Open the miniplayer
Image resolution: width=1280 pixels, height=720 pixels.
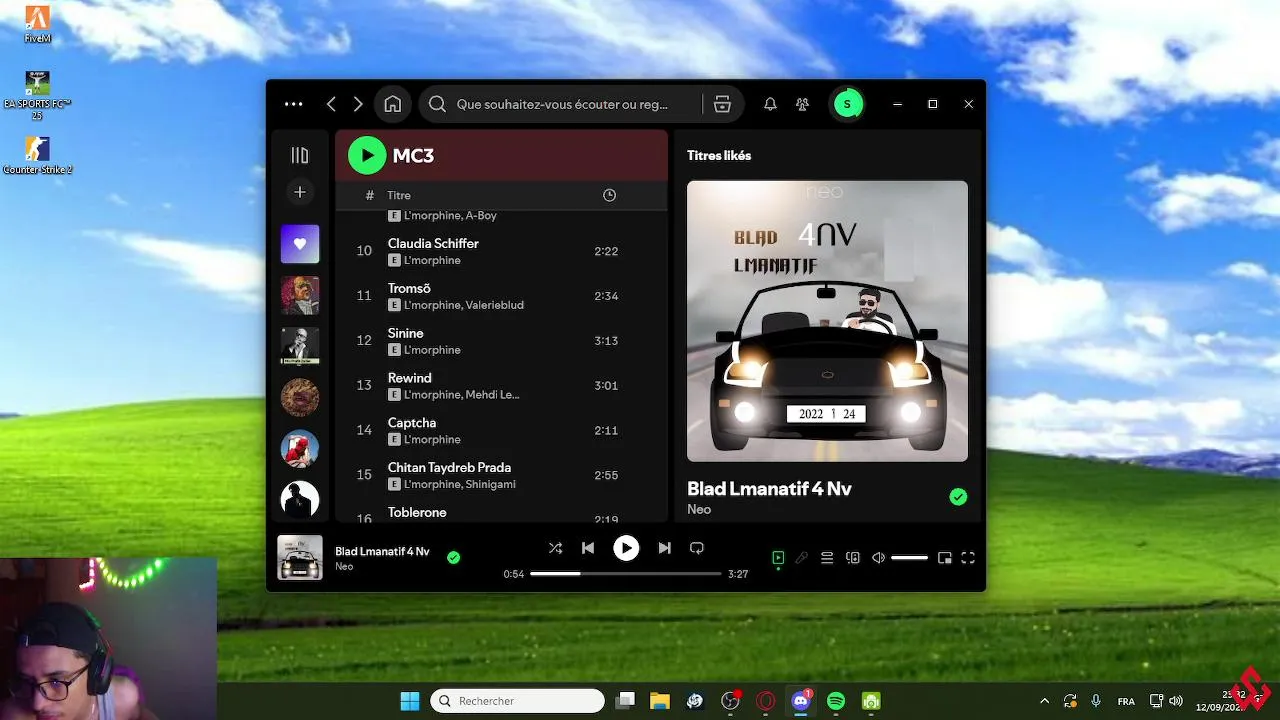[x=944, y=558]
